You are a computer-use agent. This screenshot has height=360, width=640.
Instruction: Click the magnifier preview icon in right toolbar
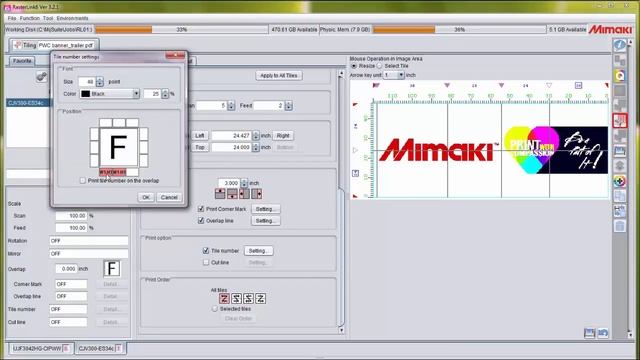(x=620, y=76)
